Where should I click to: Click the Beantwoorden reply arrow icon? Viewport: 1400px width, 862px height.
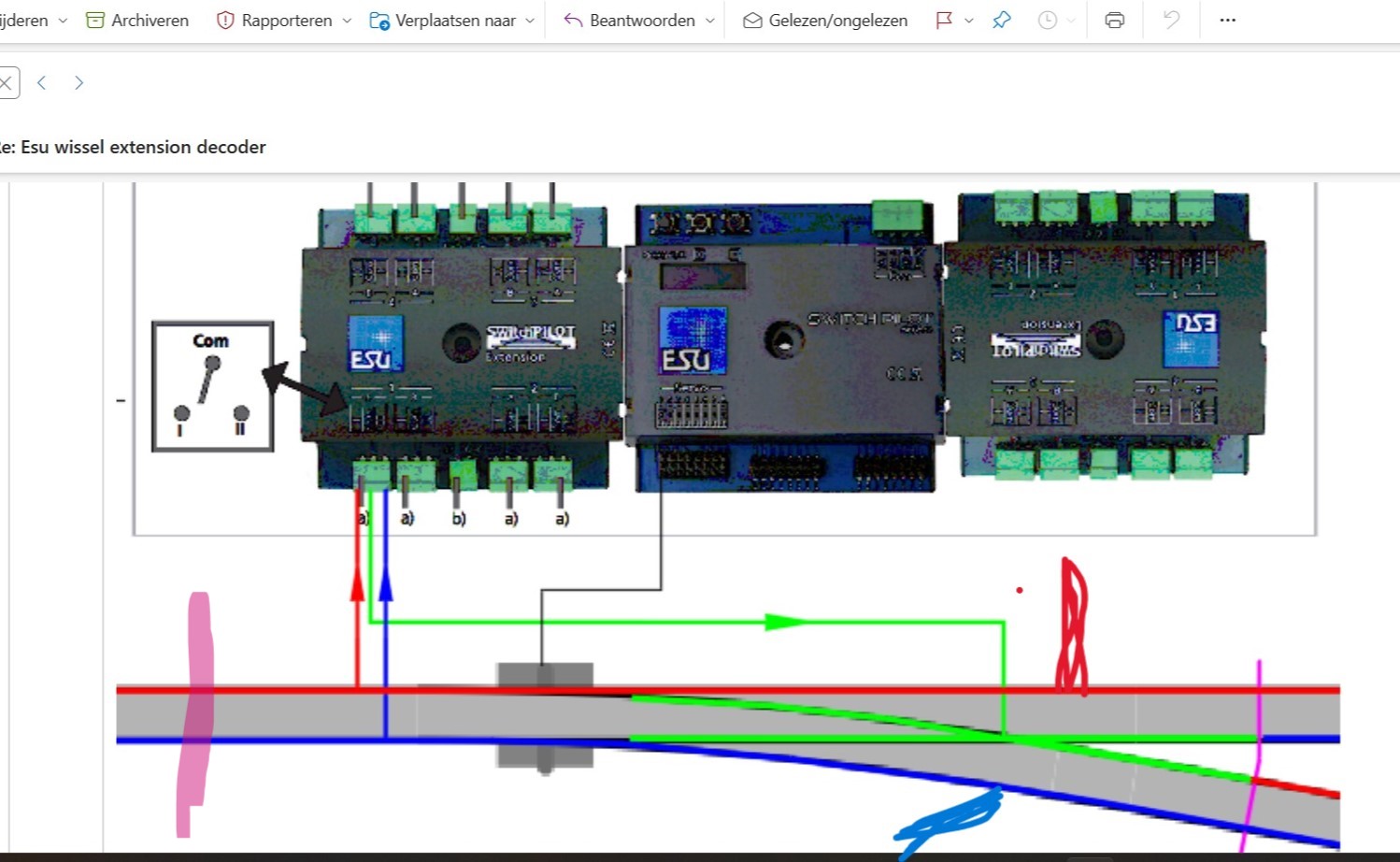[x=573, y=20]
